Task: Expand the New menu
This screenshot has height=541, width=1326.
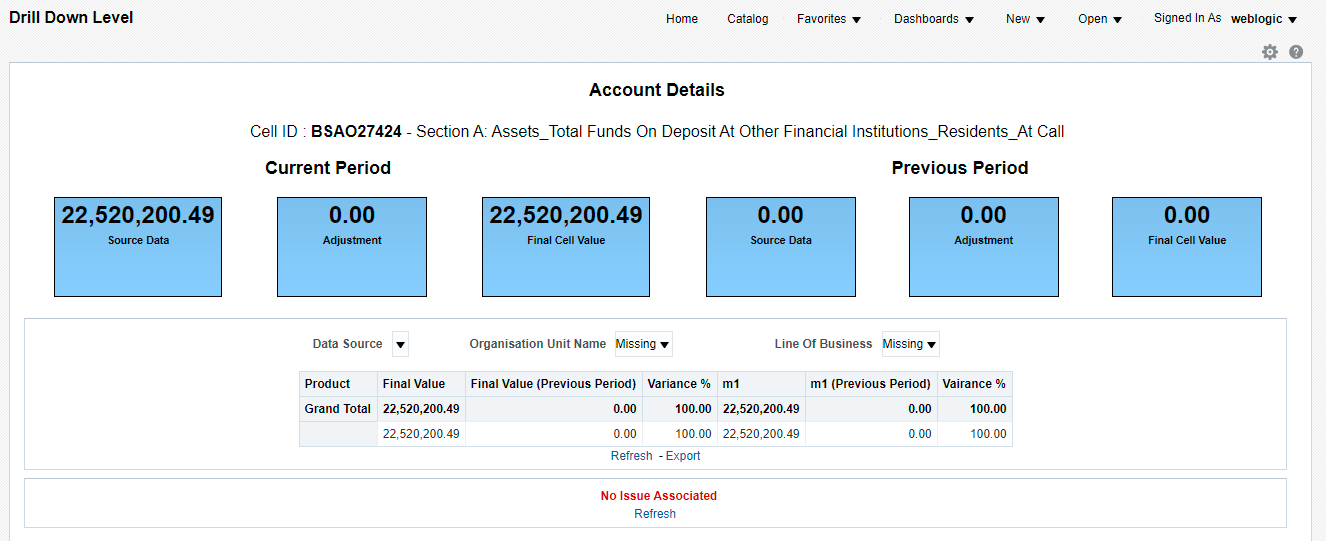Action: (x=1026, y=19)
